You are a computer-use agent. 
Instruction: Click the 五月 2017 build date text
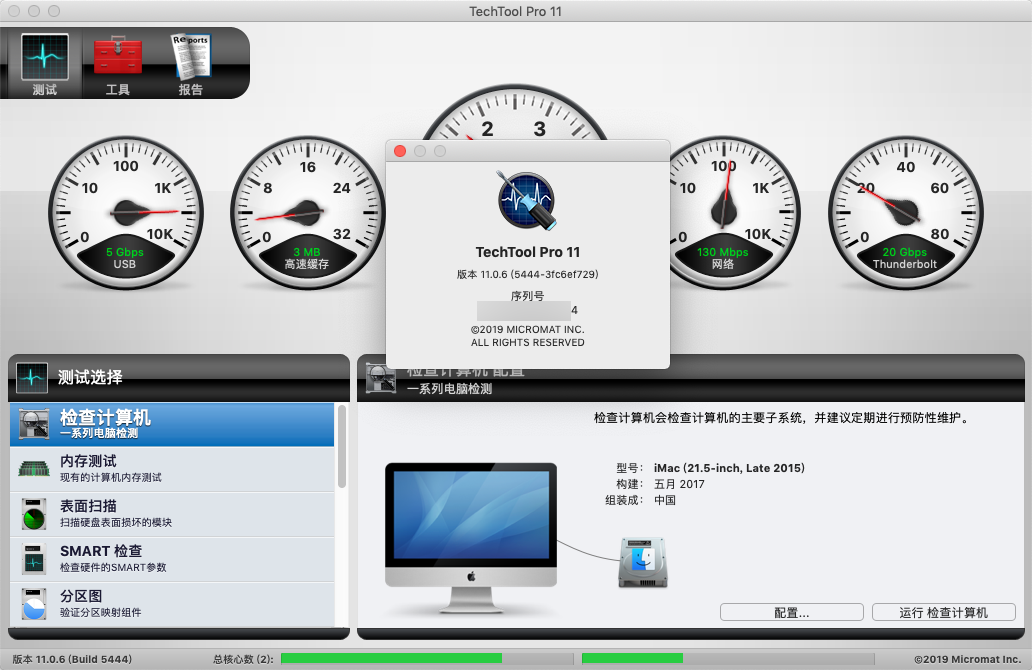[679, 484]
